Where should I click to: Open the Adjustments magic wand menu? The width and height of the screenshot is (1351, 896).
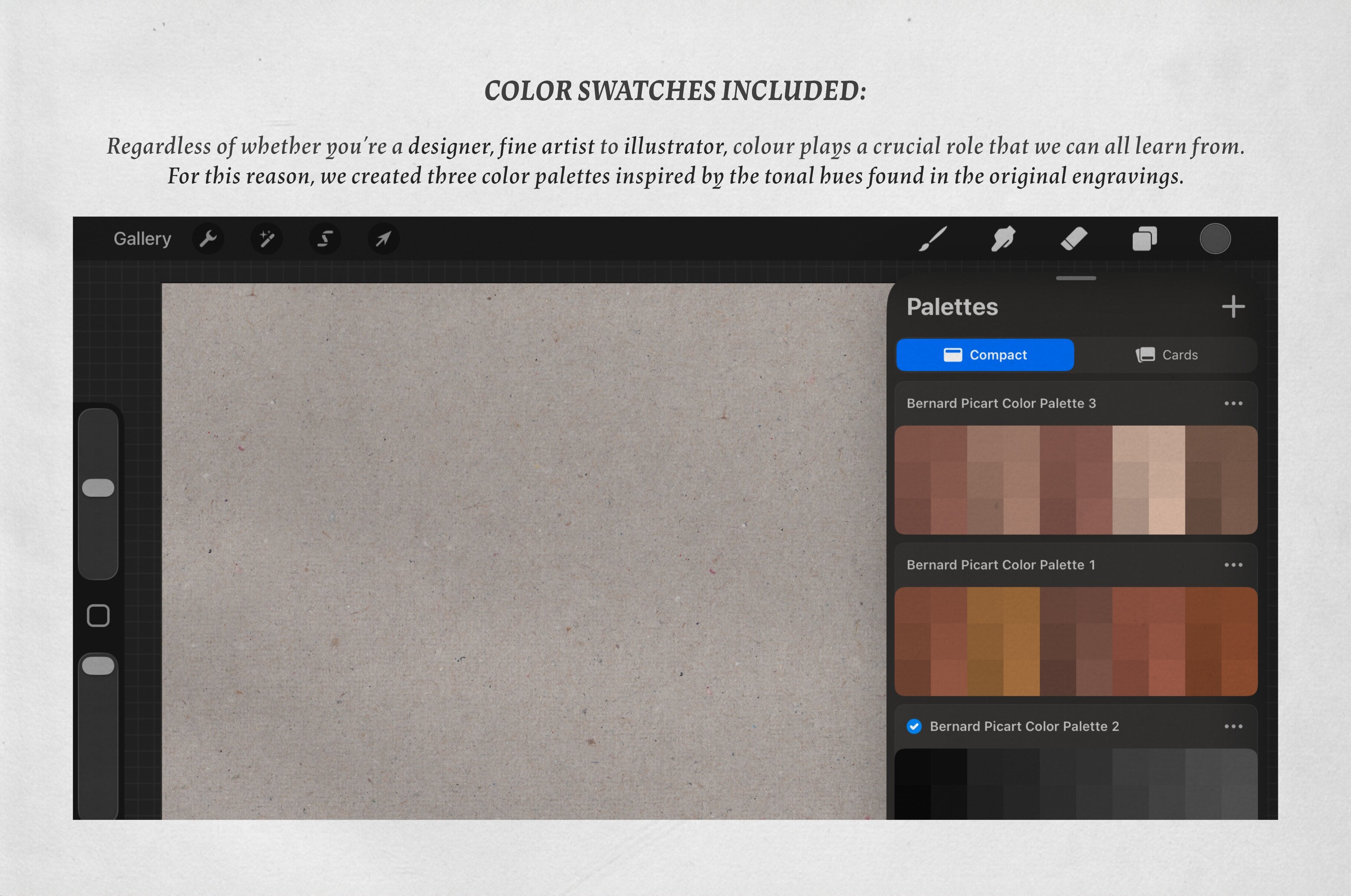coord(267,239)
